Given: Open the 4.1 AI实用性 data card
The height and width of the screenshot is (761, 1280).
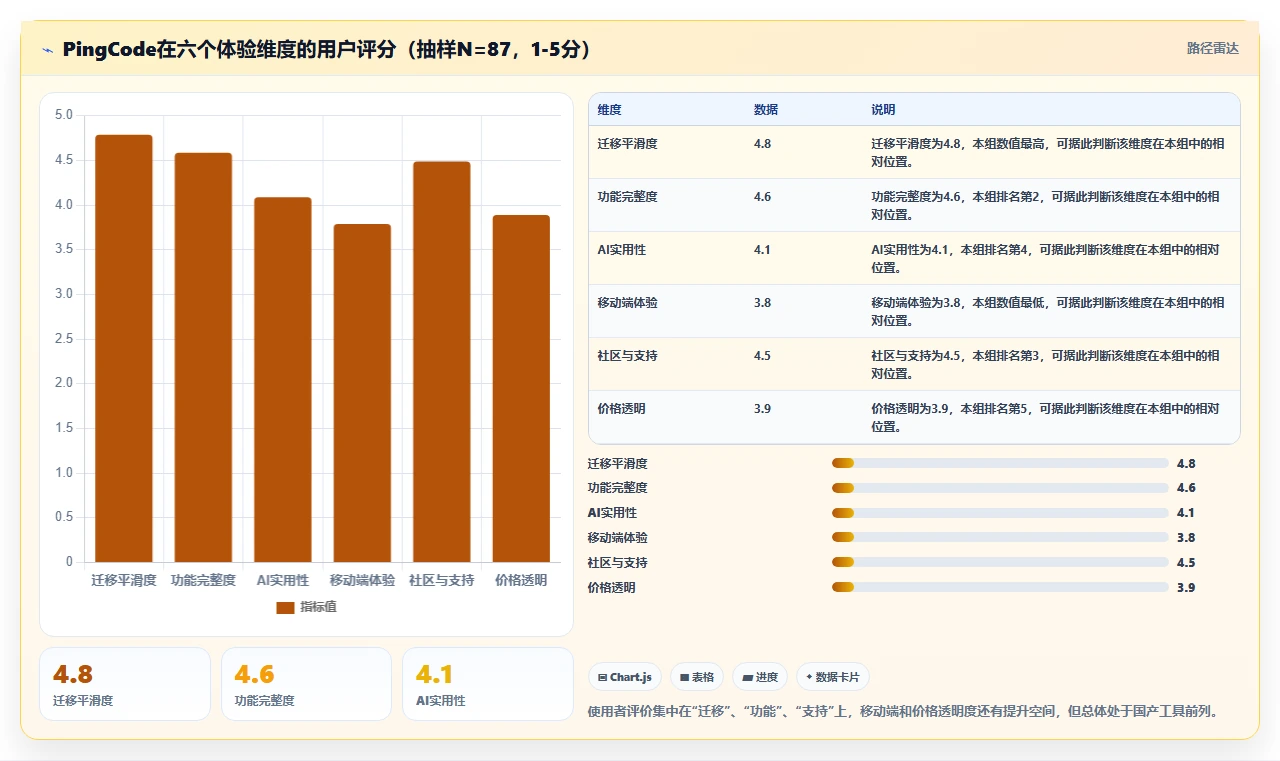Looking at the screenshot, I should click(488, 684).
